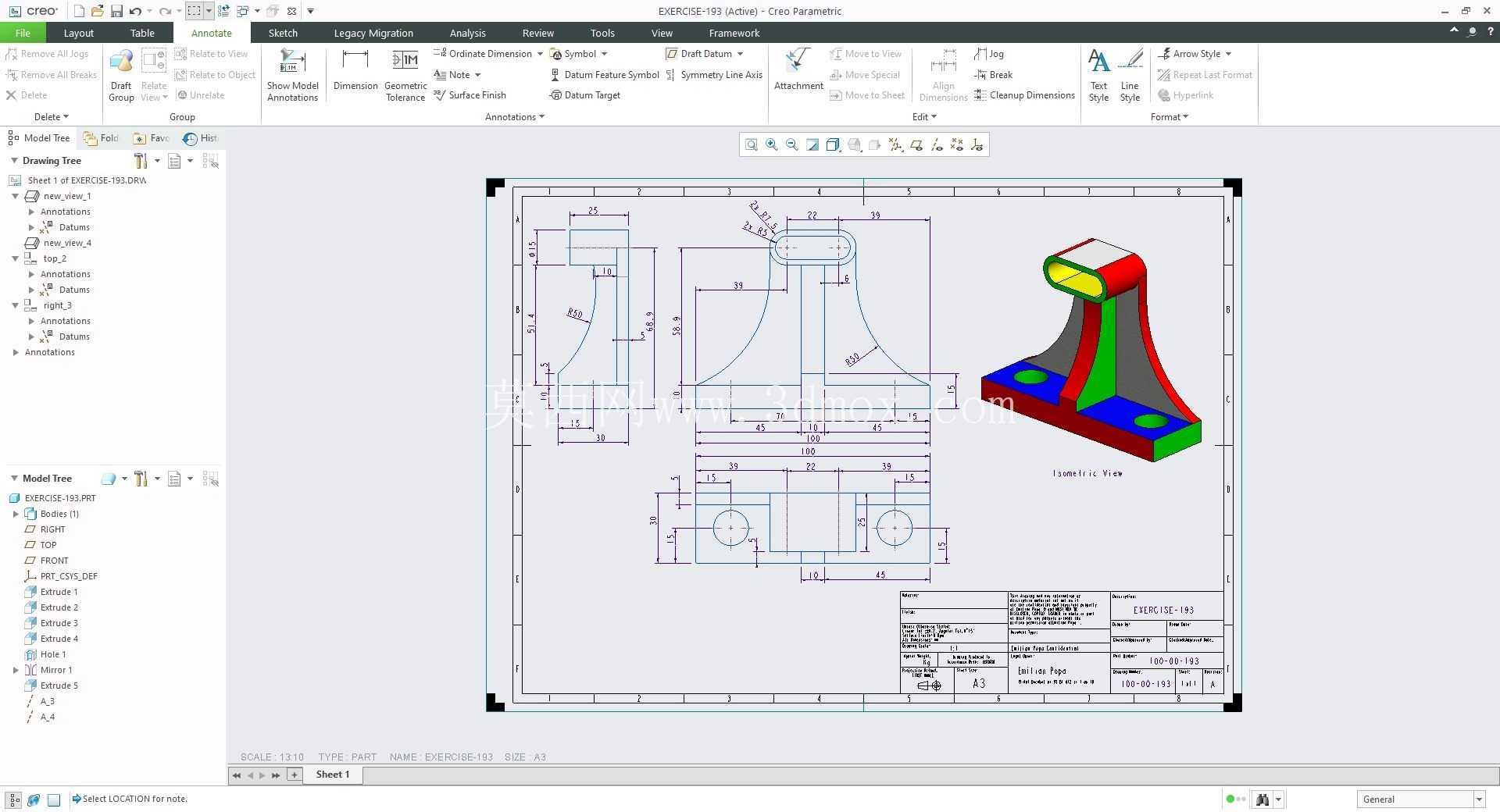The width and height of the screenshot is (1500, 812).
Task: Open Text Style settings
Action: click(x=1098, y=75)
